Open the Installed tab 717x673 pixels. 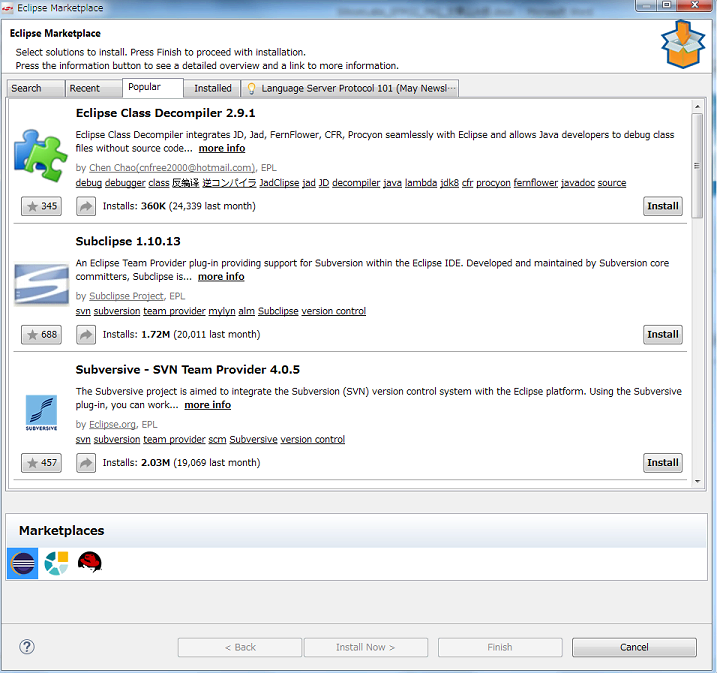(x=213, y=88)
